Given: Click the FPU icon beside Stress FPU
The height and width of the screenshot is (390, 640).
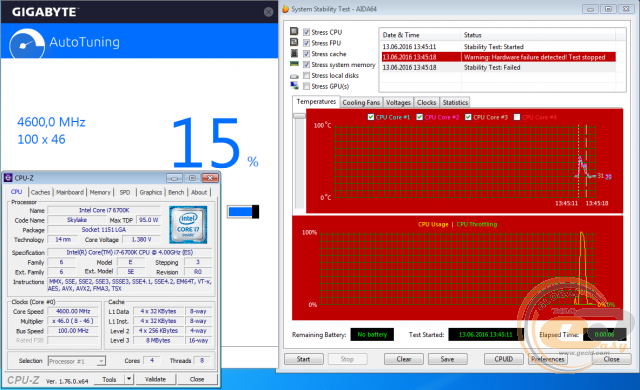Looking at the screenshot, I should click(294, 42).
